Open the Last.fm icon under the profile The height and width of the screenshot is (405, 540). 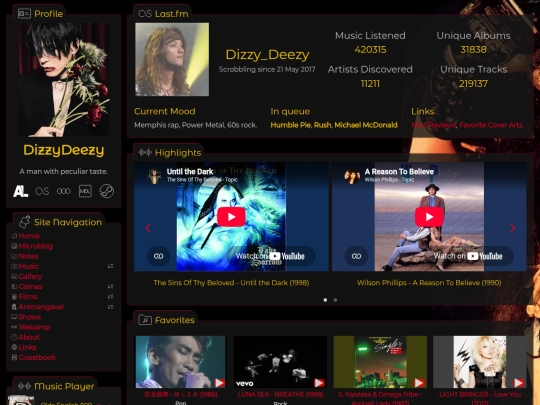pos(42,191)
